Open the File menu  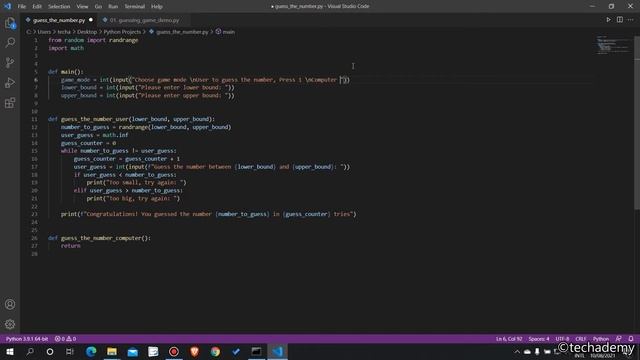pyautogui.click(x=22, y=7)
